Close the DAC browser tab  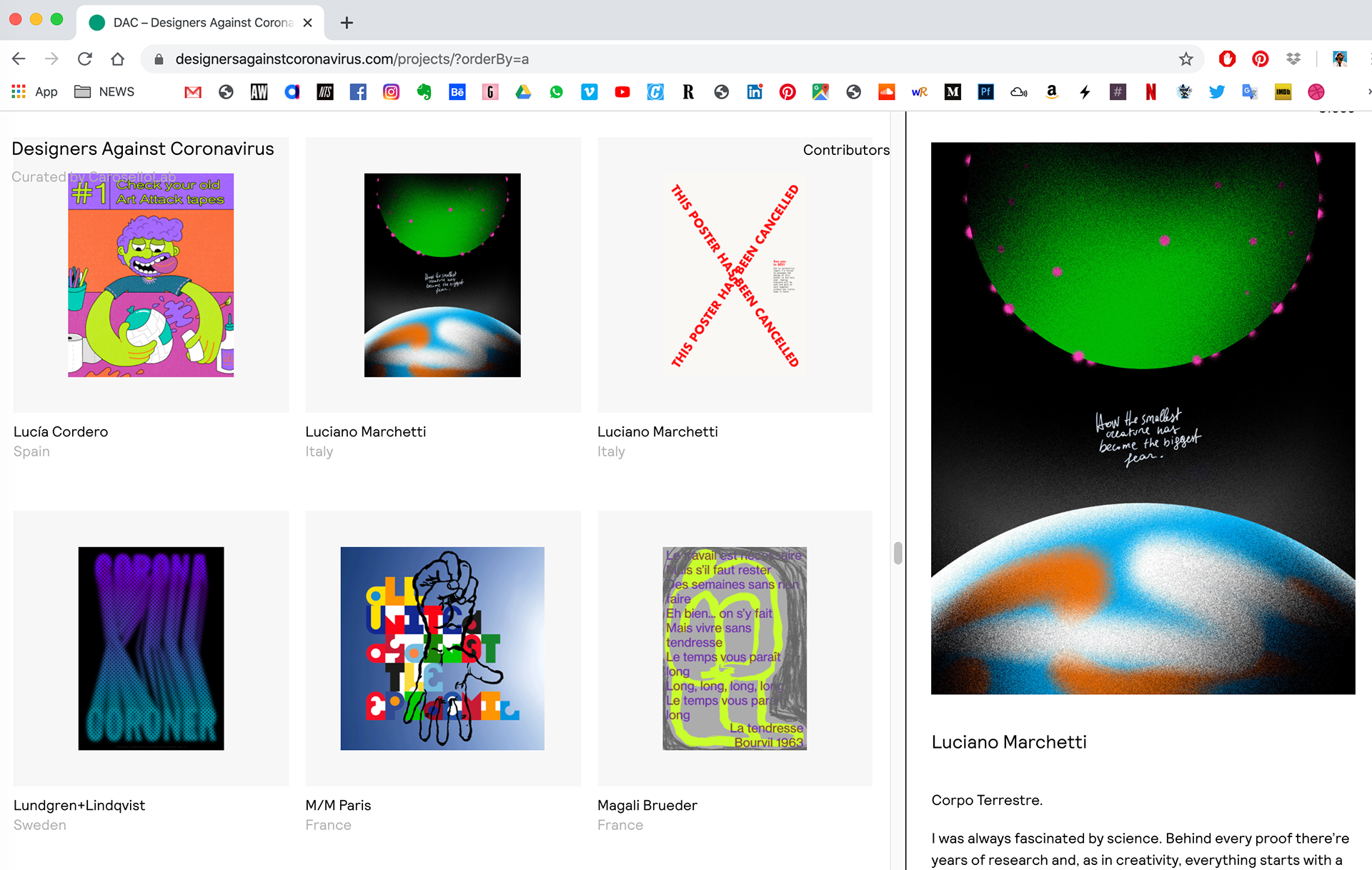308,23
